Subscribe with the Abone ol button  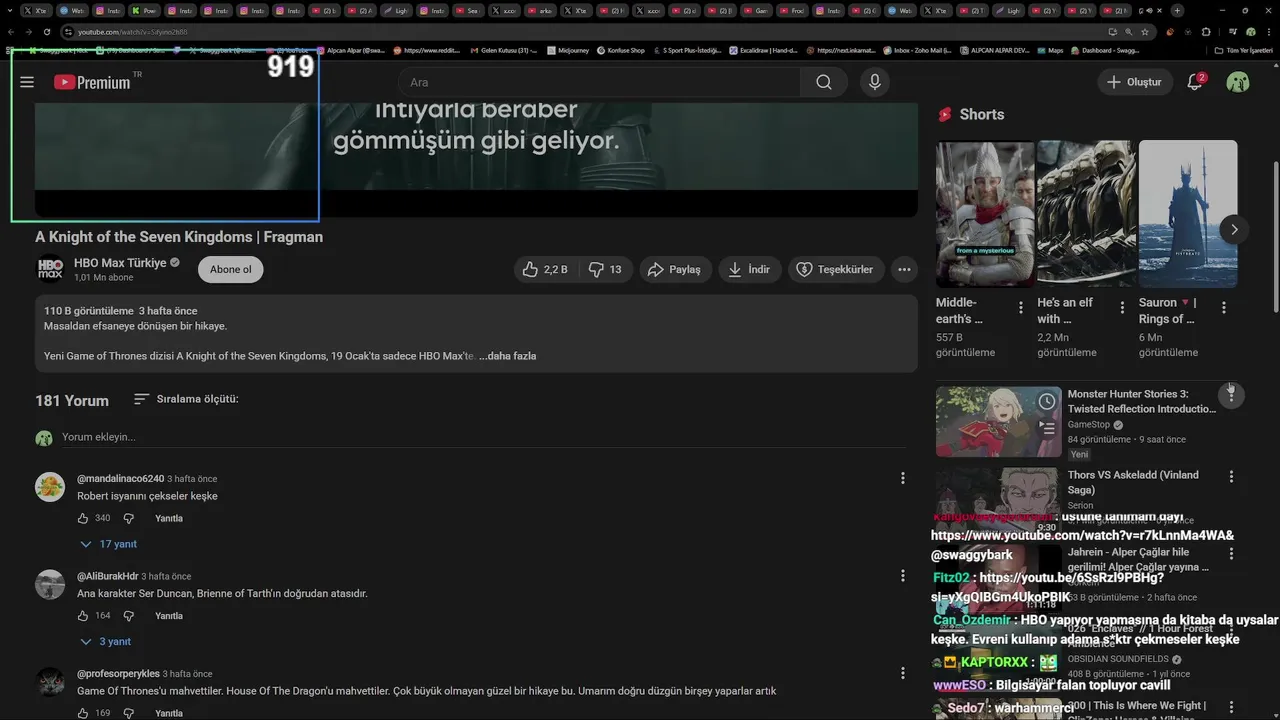pyautogui.click(x=231, y=269)
